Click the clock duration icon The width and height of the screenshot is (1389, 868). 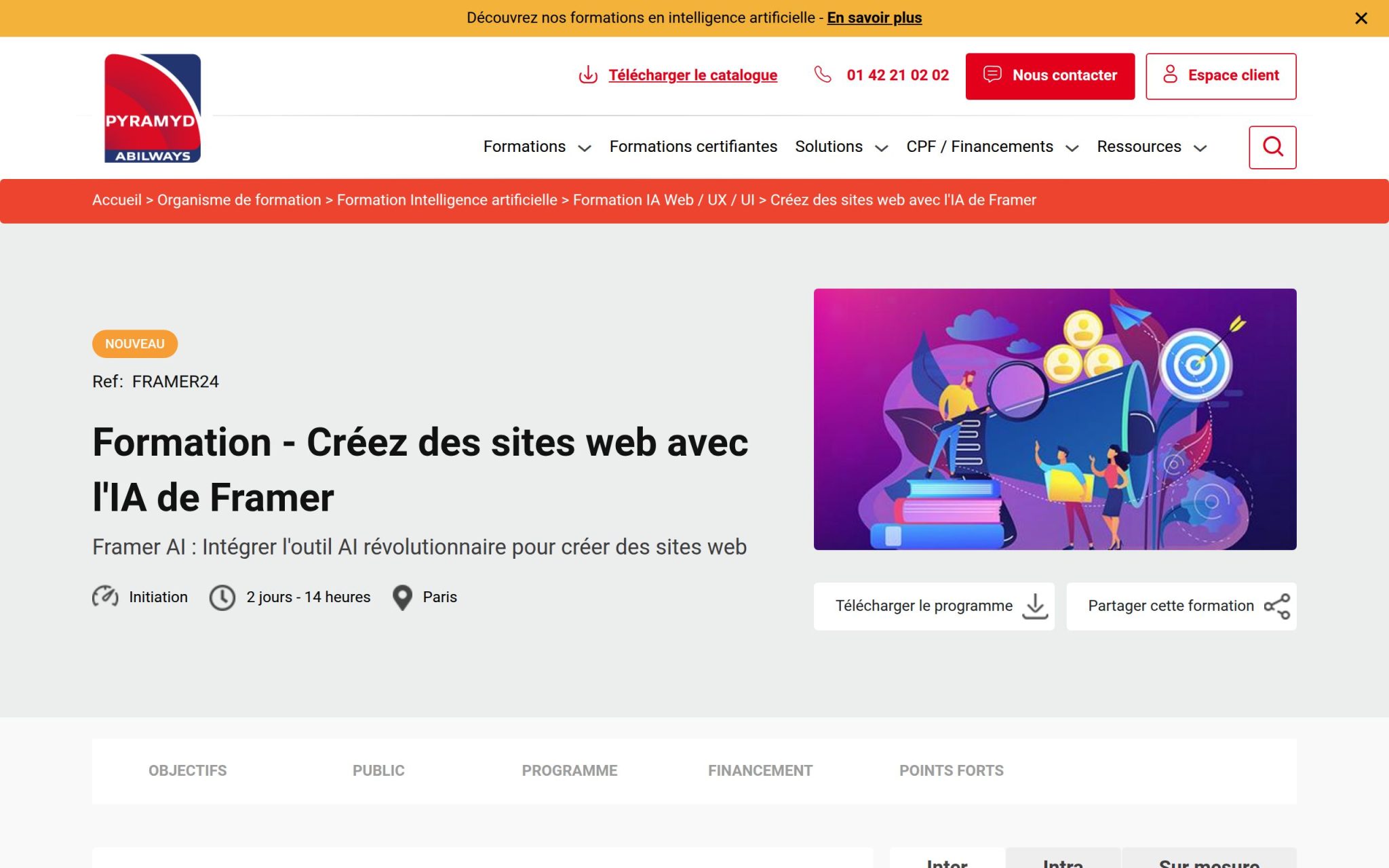pyautogui.click(x=222, y=597)
